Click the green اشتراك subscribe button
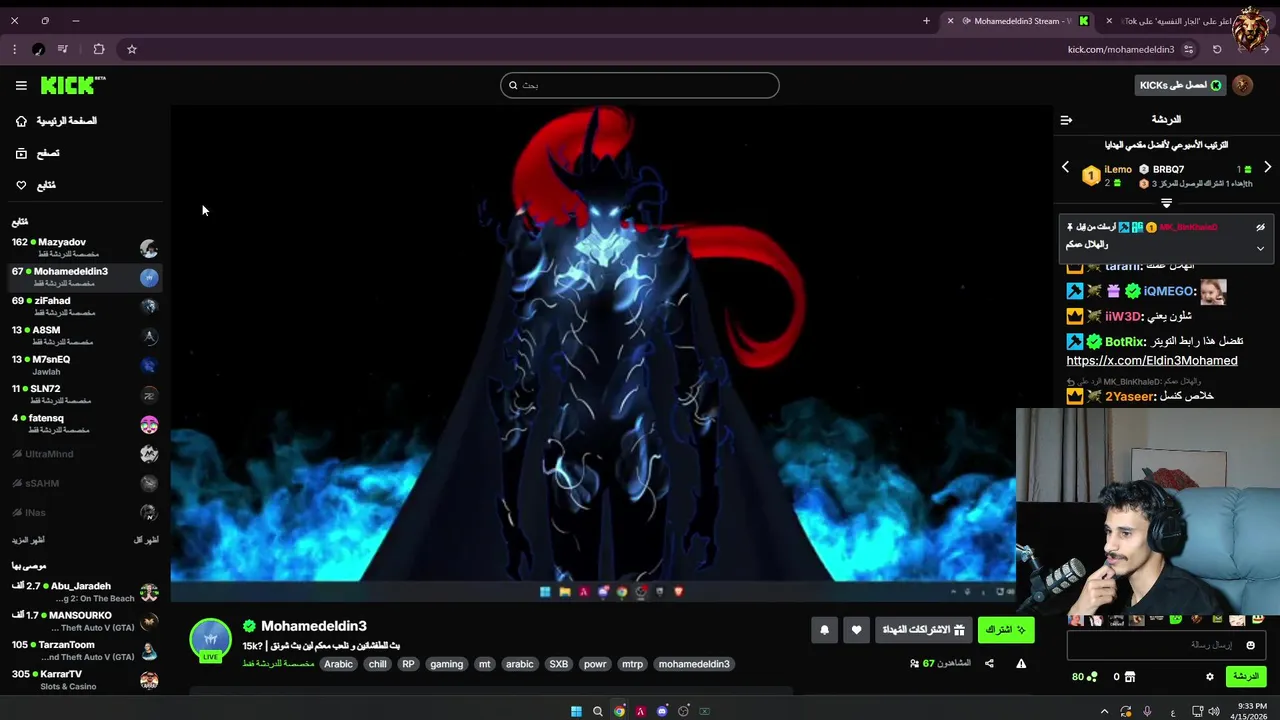1280x720 pixels. coord(1006,630)
